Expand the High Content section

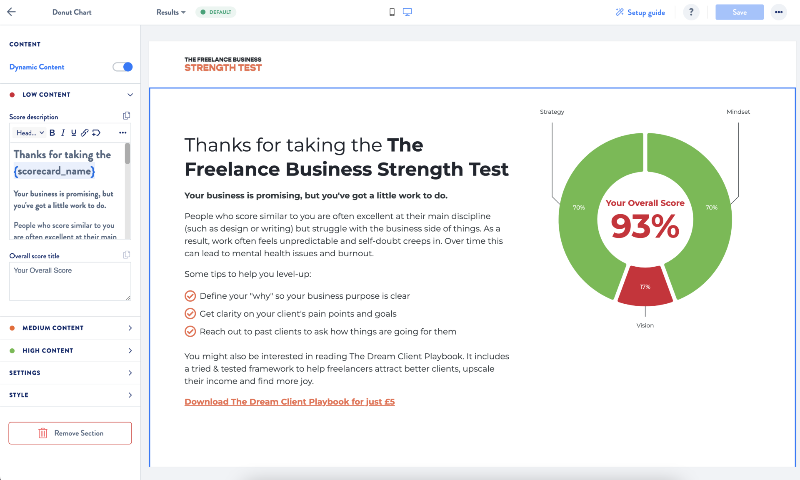pyautogui.click(x=70, y=350)
